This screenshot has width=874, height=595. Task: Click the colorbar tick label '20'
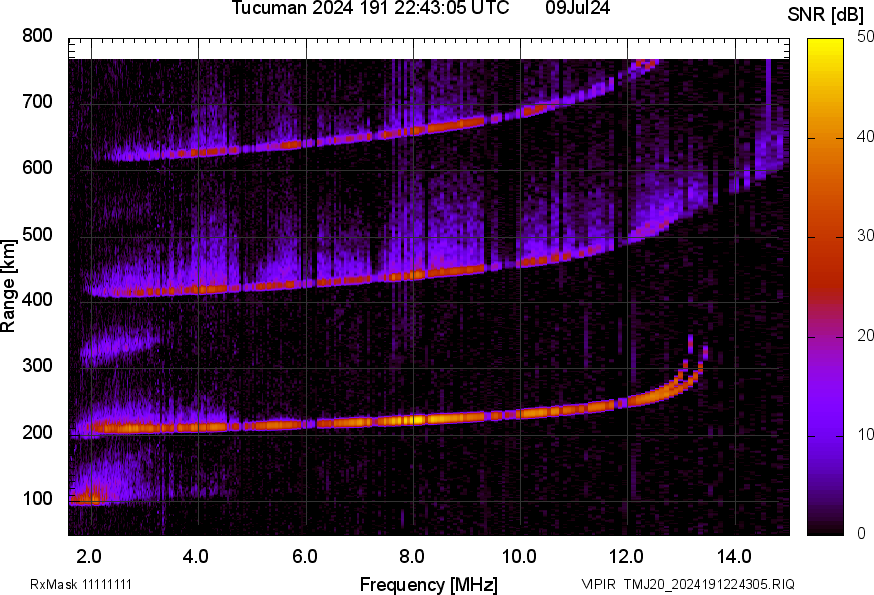click(865, 335)
